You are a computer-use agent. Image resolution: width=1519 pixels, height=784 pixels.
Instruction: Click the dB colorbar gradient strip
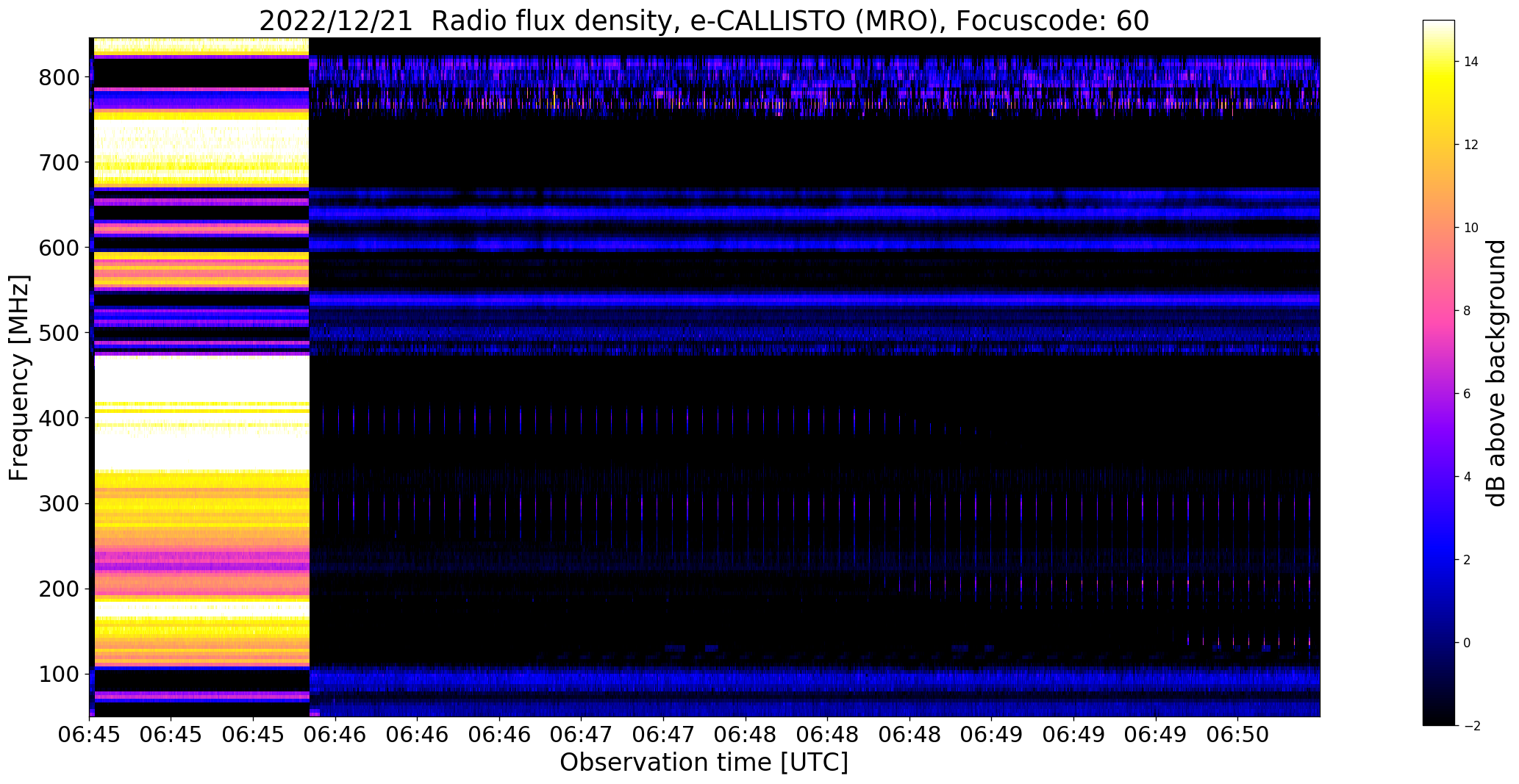[x=1439, y=373]
